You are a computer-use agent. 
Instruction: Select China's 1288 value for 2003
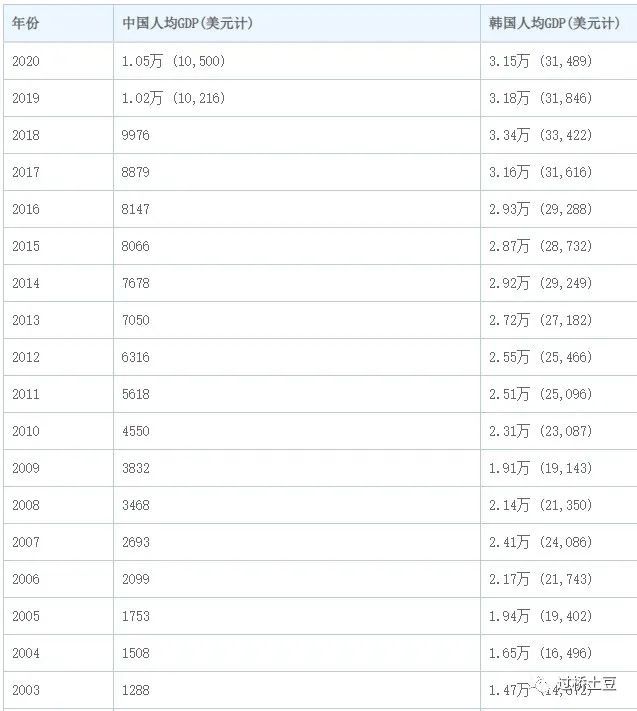tap(135, 690)
